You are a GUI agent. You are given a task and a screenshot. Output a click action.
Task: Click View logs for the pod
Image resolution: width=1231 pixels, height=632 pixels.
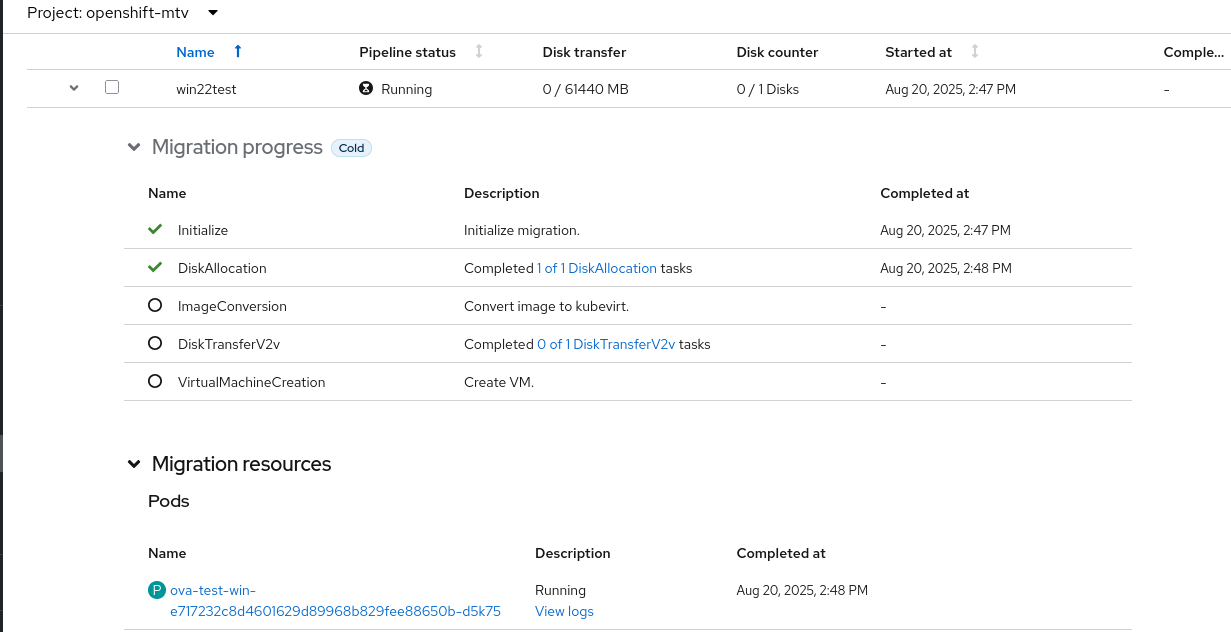(x=564, y=611)
